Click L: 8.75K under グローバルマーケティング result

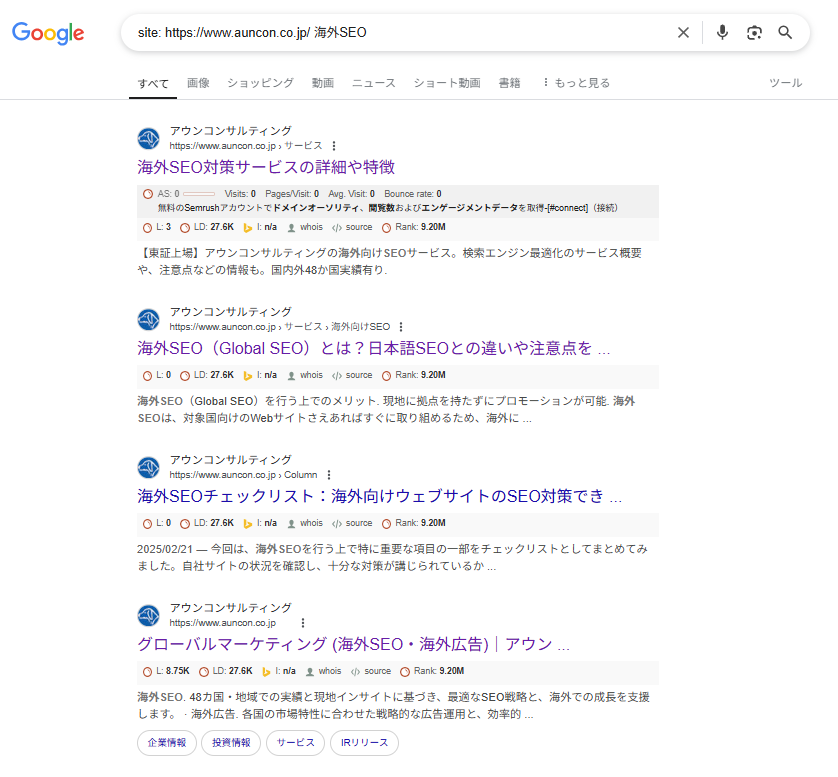pyautogui.click(x=166, y=671)
